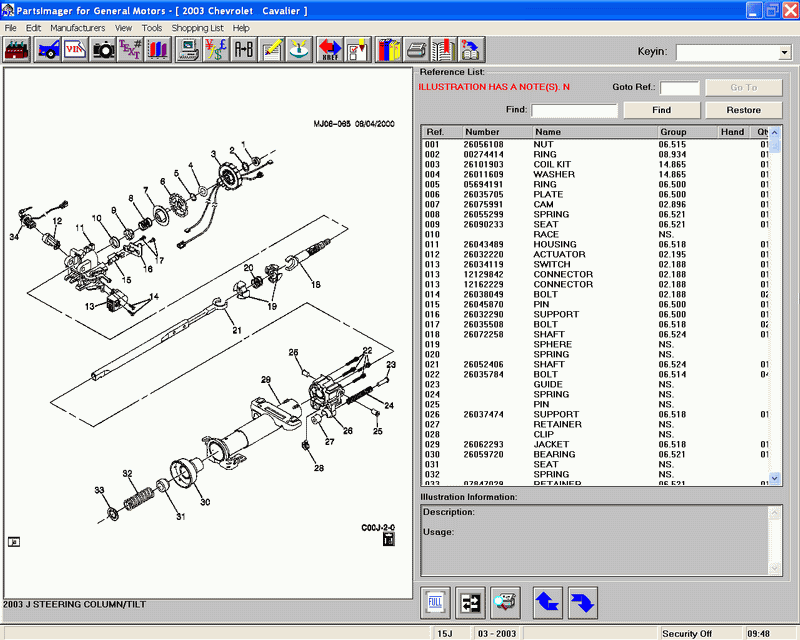Click the red illustration note message
Image resolution: width=800 pixels, height=640 pixels.
tap(494, 87)
